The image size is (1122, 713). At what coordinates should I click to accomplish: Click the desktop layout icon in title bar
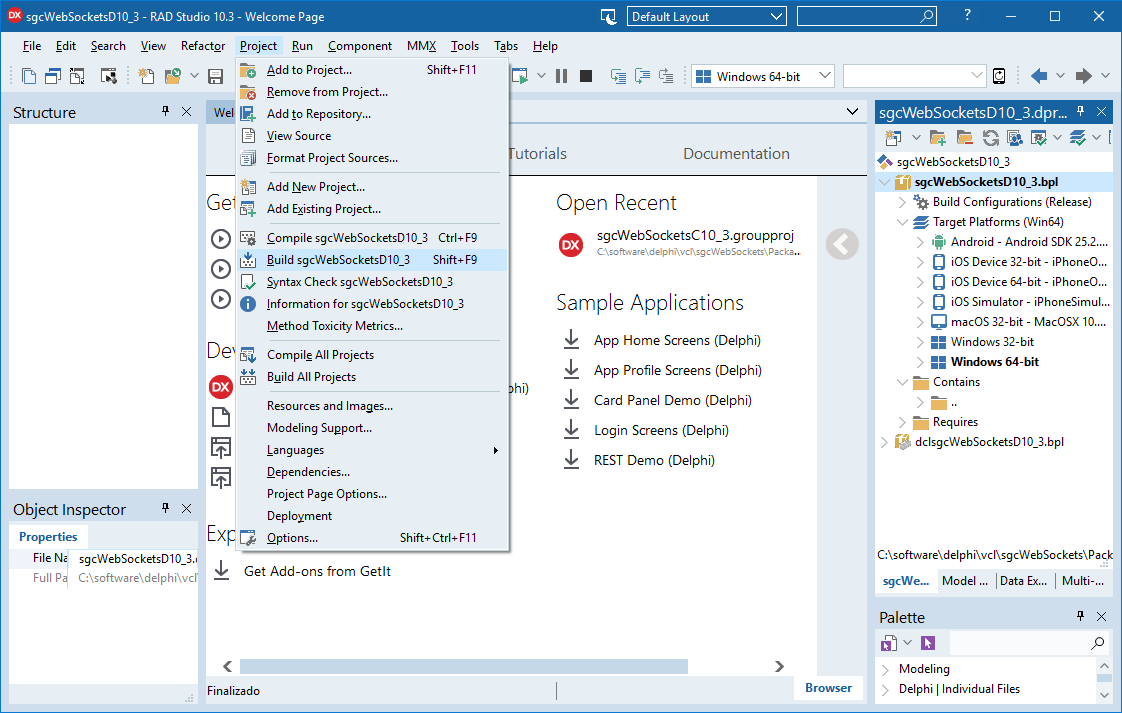pyautogui.click(x=608, y=16)
